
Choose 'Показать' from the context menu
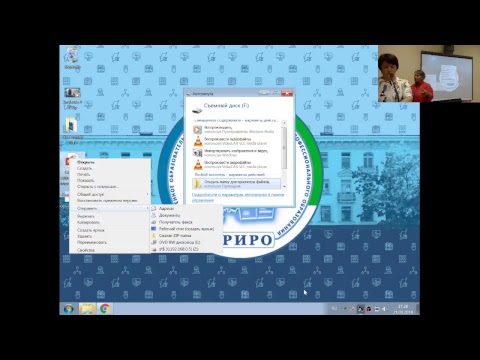pyautogui.click(x=110, y=180)
